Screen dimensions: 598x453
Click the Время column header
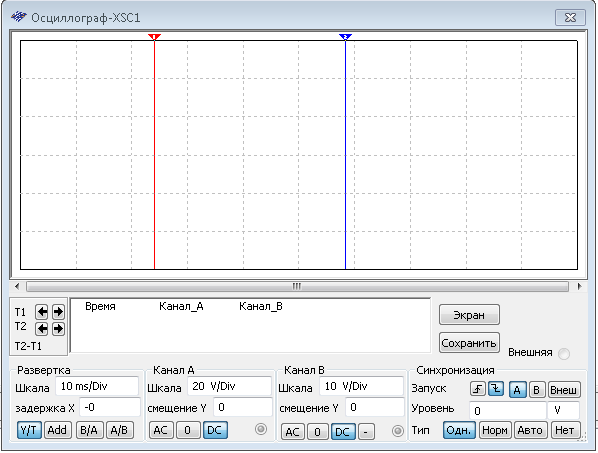click(100, 306)
